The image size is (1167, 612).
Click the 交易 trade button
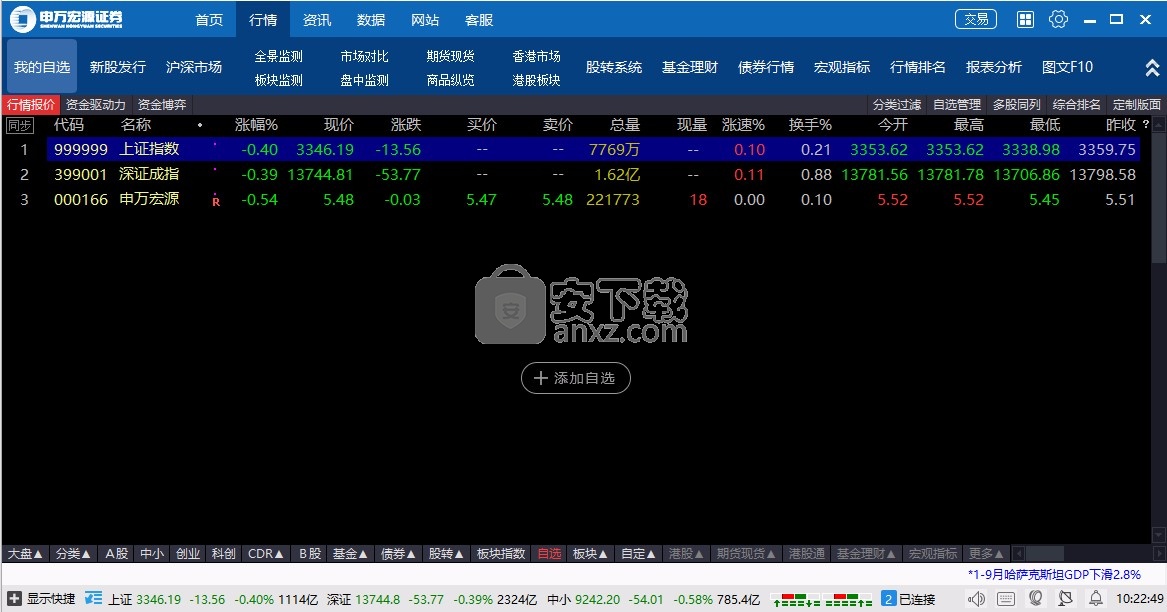975,18
